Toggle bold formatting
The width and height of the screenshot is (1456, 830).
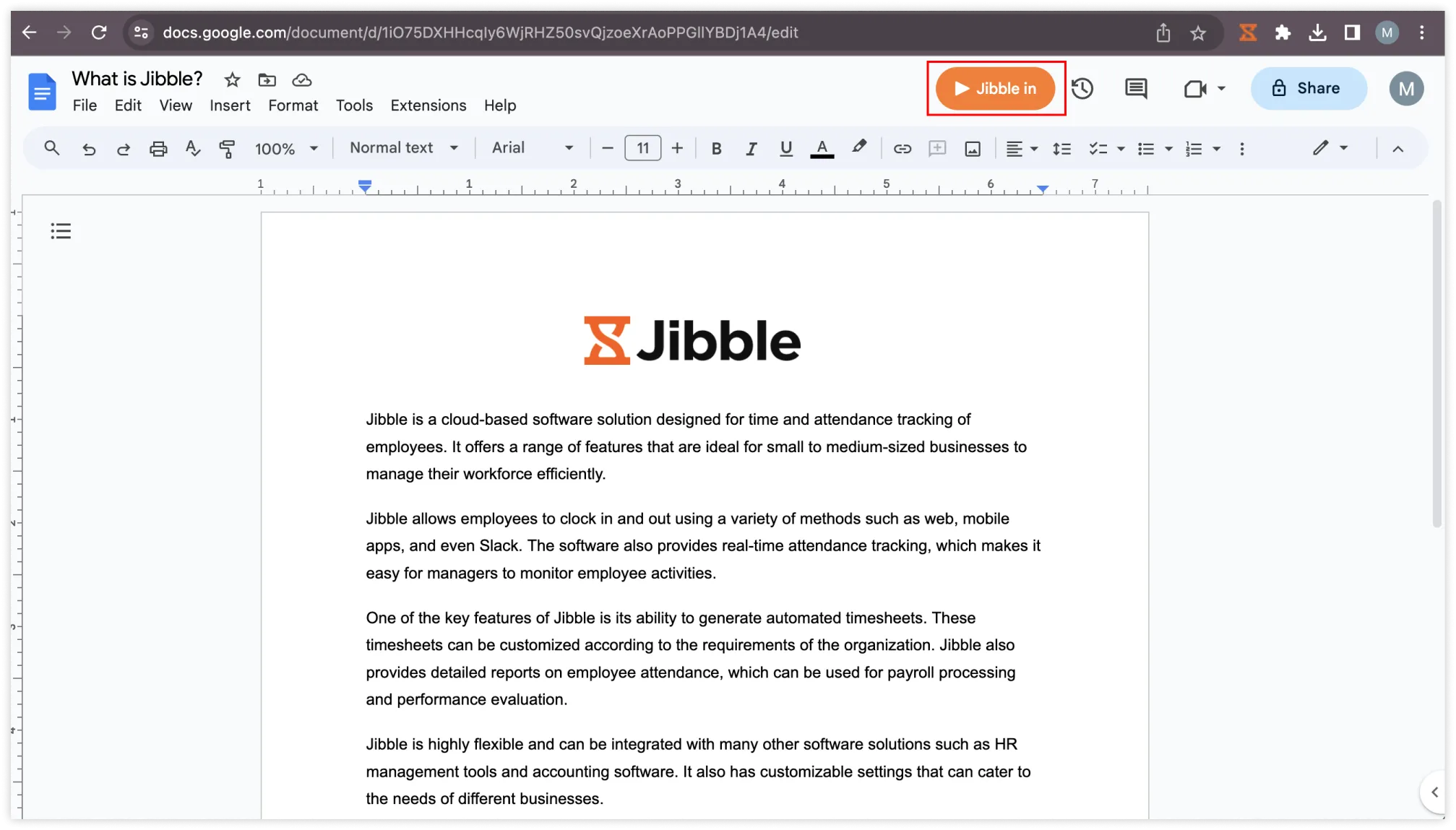point(716,148)
